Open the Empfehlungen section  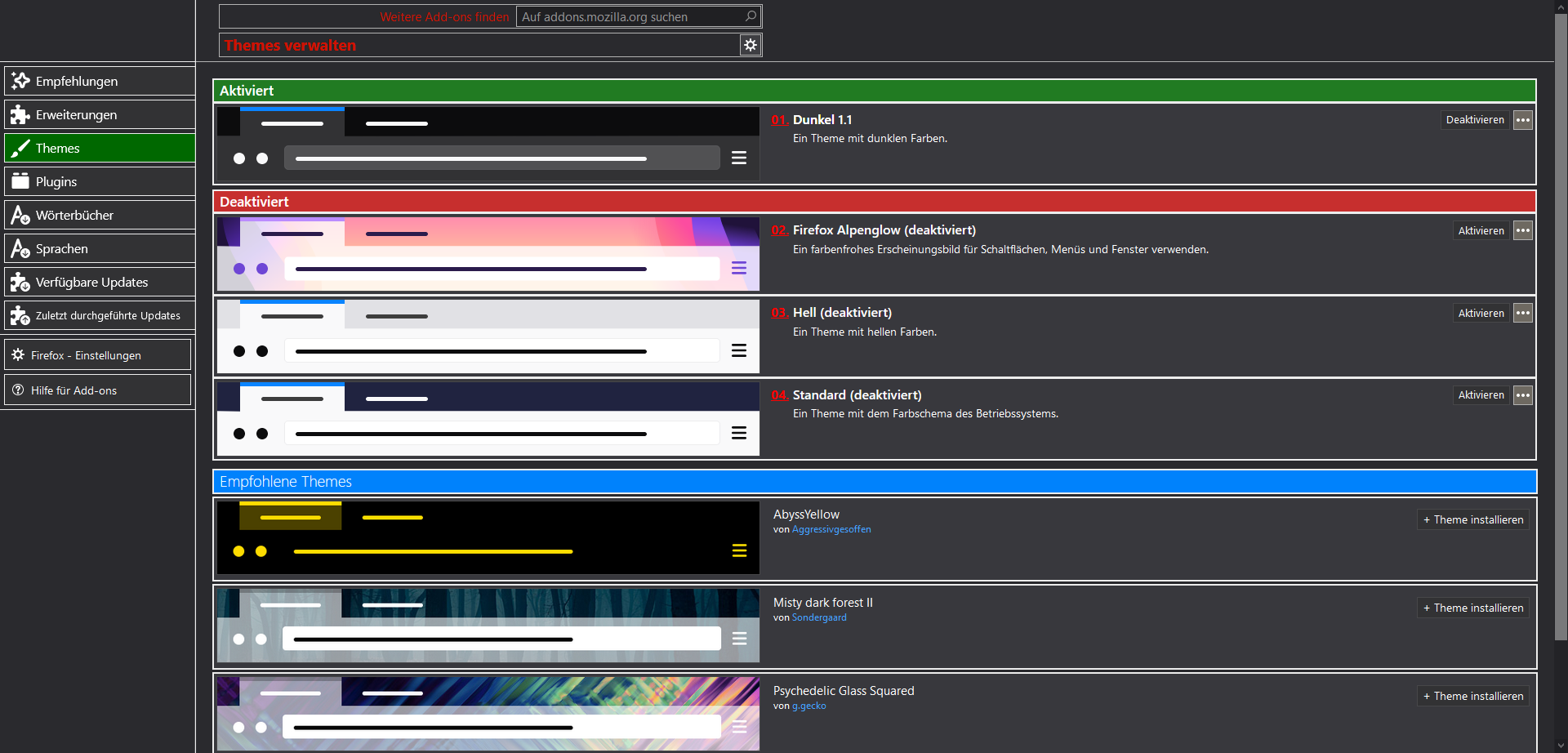[100, 81]
